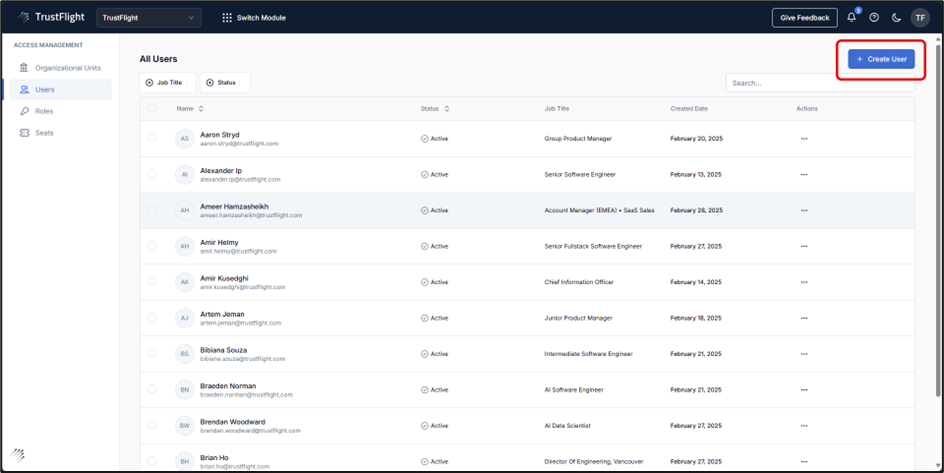The image size is (944, 473).
Task: Click the Create User button
Action: tap(881, 59)
